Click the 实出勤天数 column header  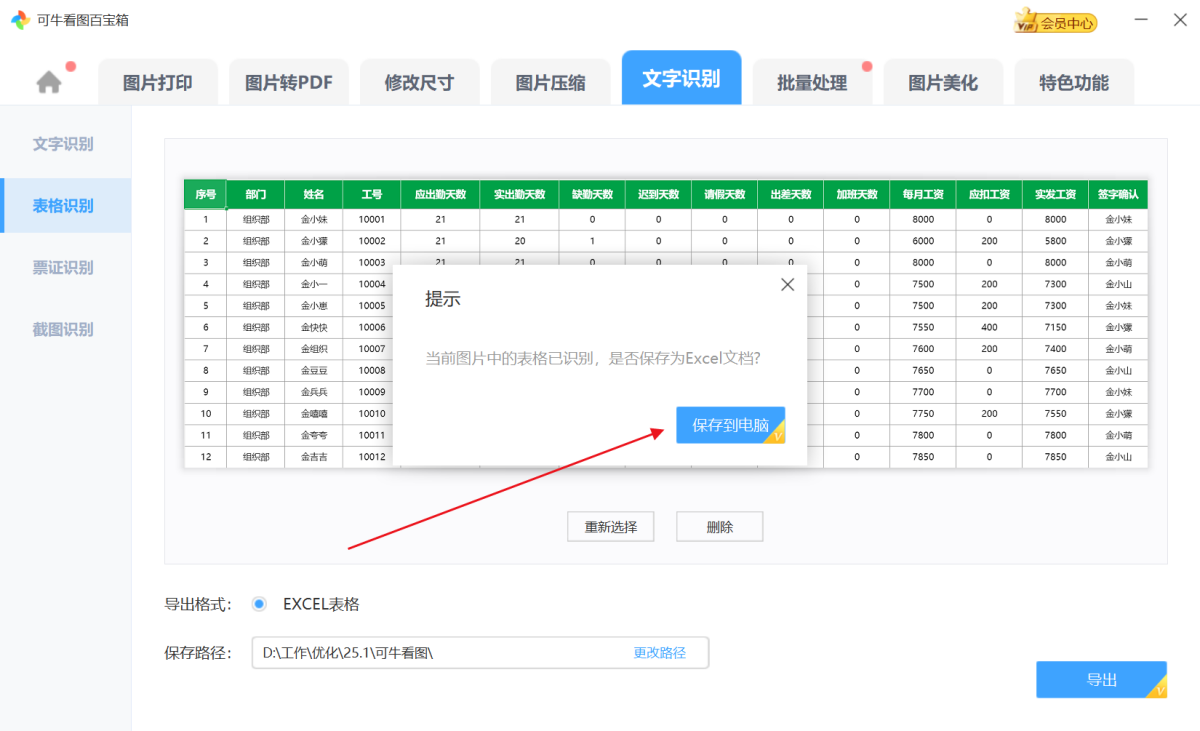click(520, 194)
